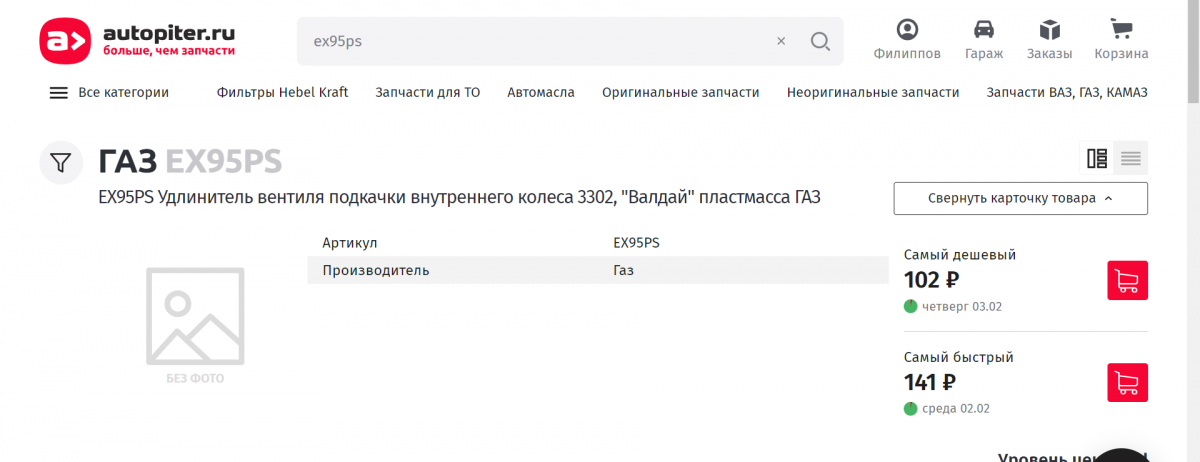Expand the Все категории hamburger menu
1200x462 pixels.
(109, 92)
